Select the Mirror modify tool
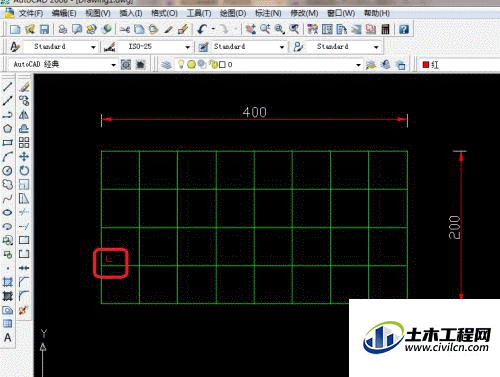 [24, 115]
